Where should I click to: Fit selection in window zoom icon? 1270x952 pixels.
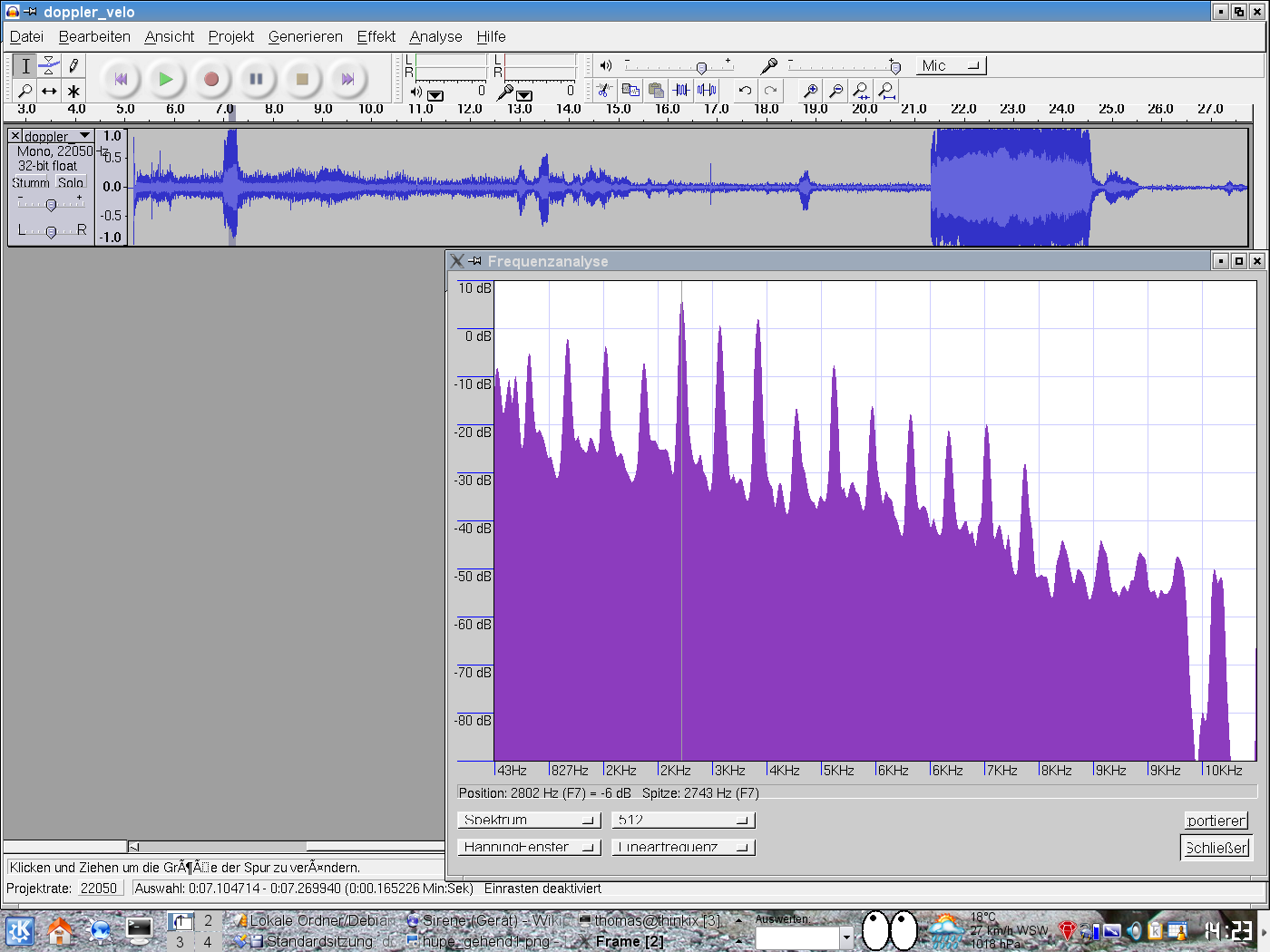[861, 90]
